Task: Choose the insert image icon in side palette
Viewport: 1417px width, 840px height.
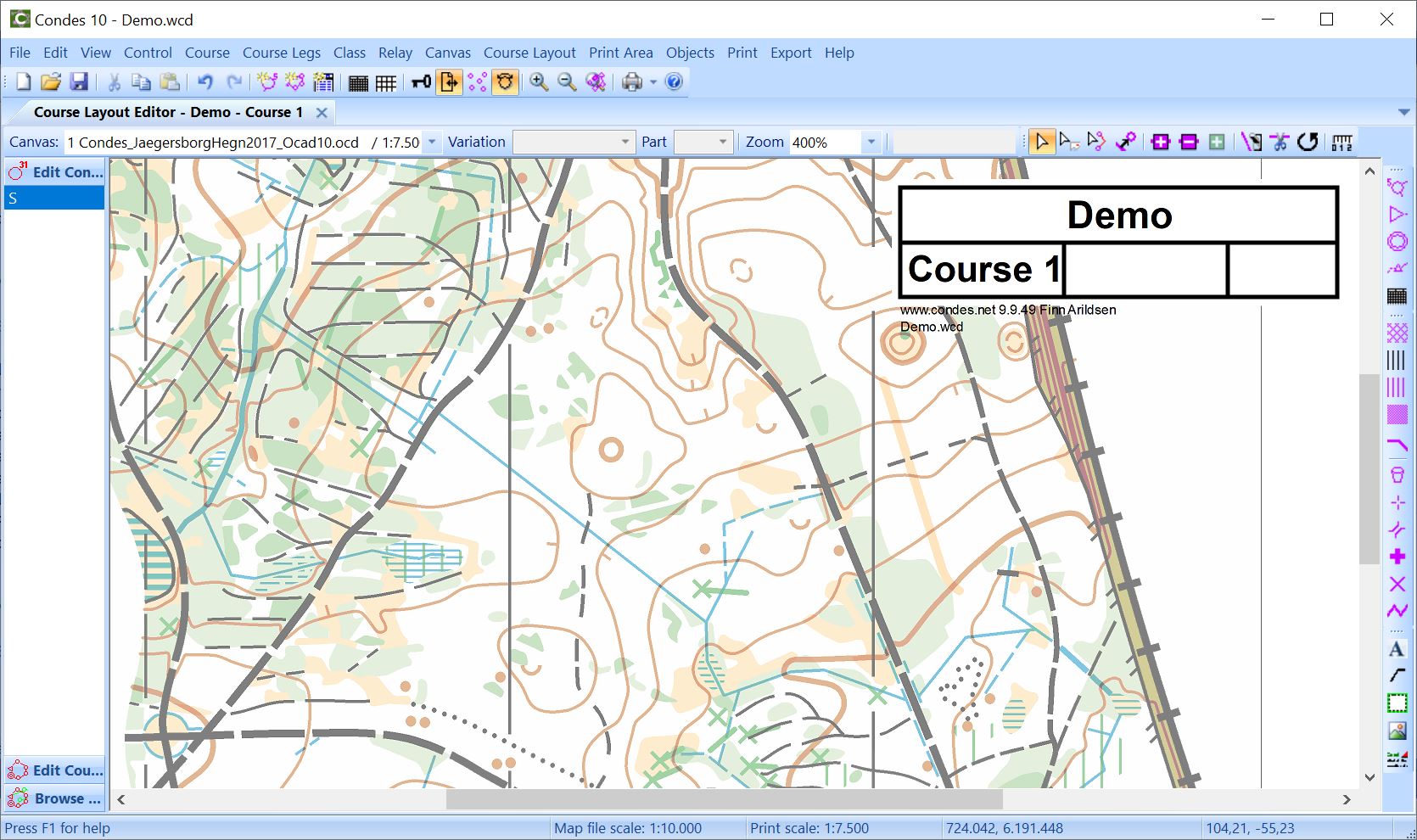Action: click(1397, 731)
